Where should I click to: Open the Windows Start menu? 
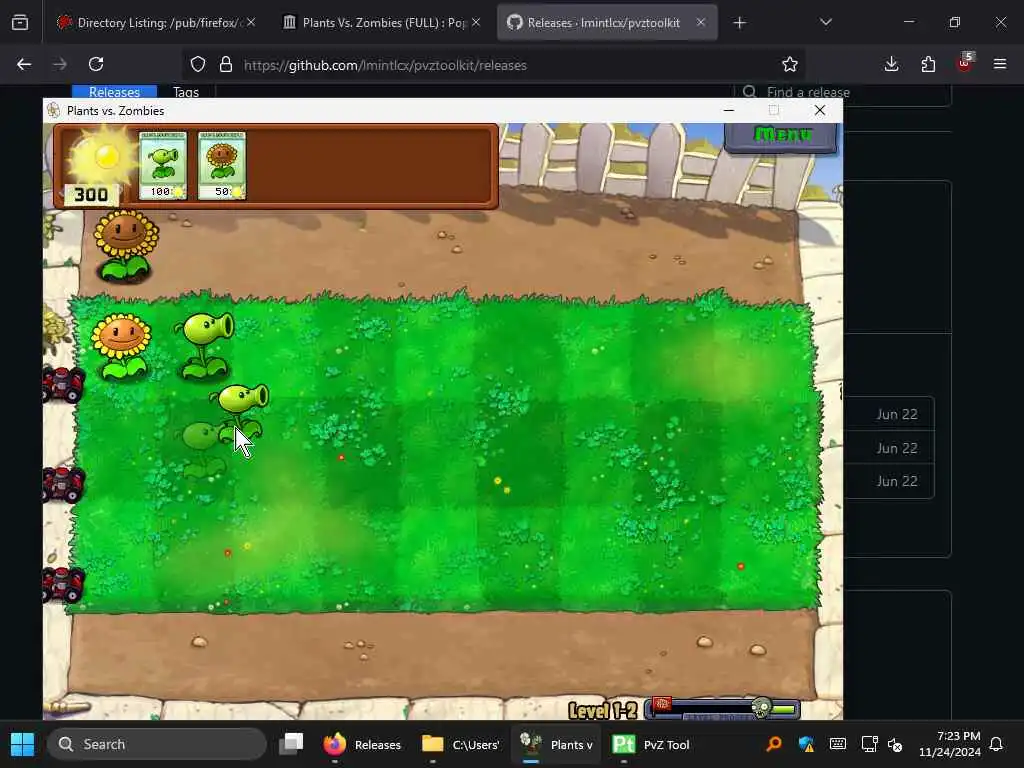pyautogui.click(x=22, y=744)
